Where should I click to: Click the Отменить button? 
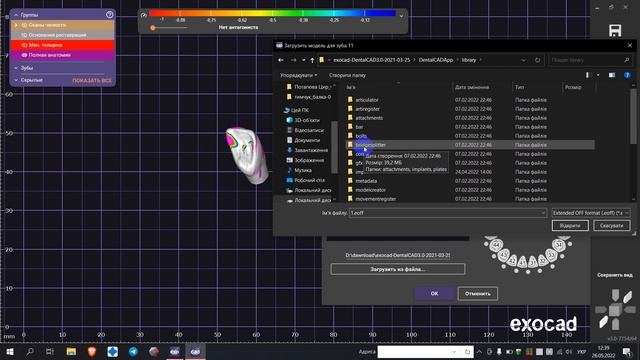point(478,293)
